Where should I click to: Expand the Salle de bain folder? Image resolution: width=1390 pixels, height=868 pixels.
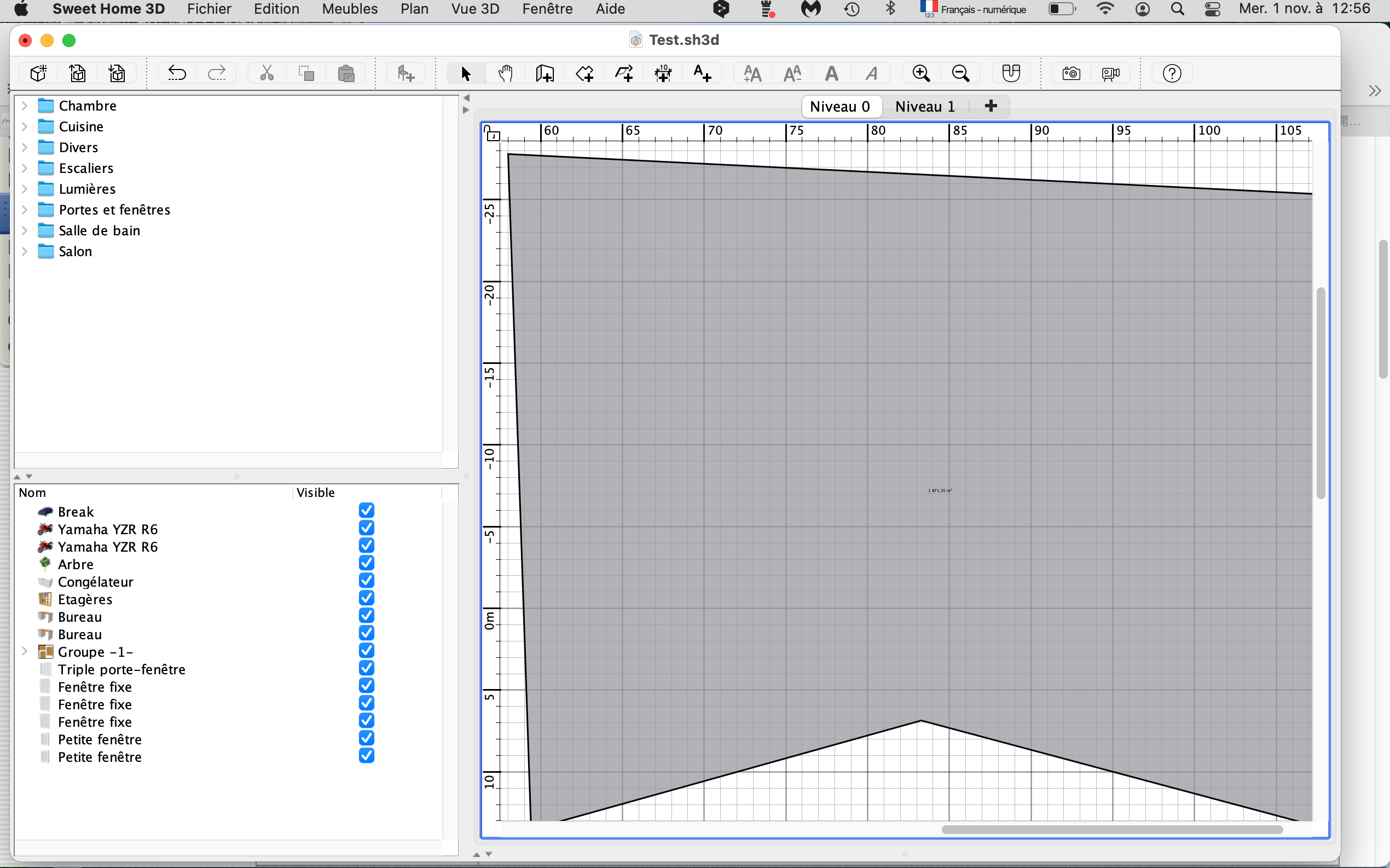click(25, 230)
